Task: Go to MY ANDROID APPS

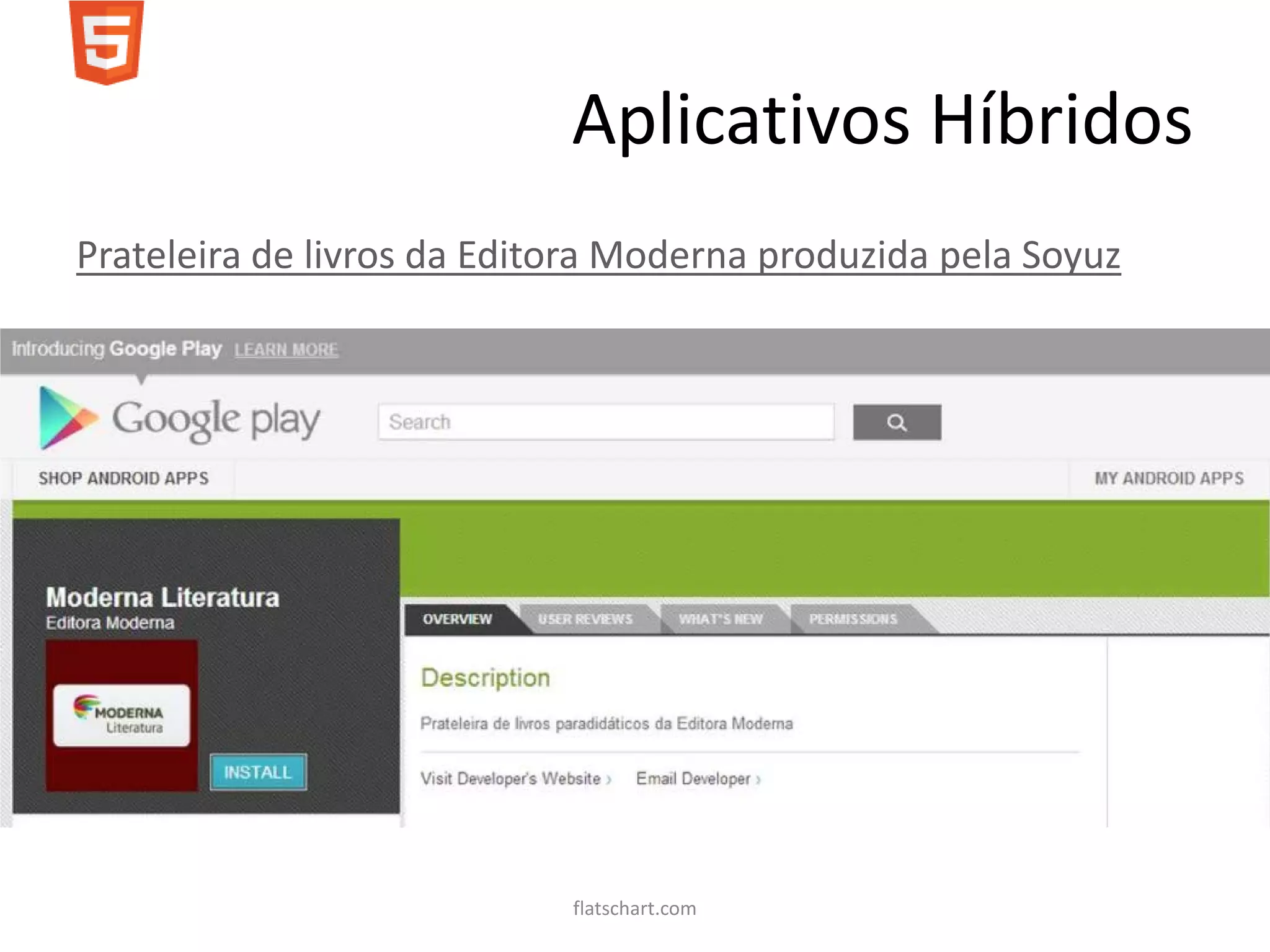Action: click(1169, 478)
